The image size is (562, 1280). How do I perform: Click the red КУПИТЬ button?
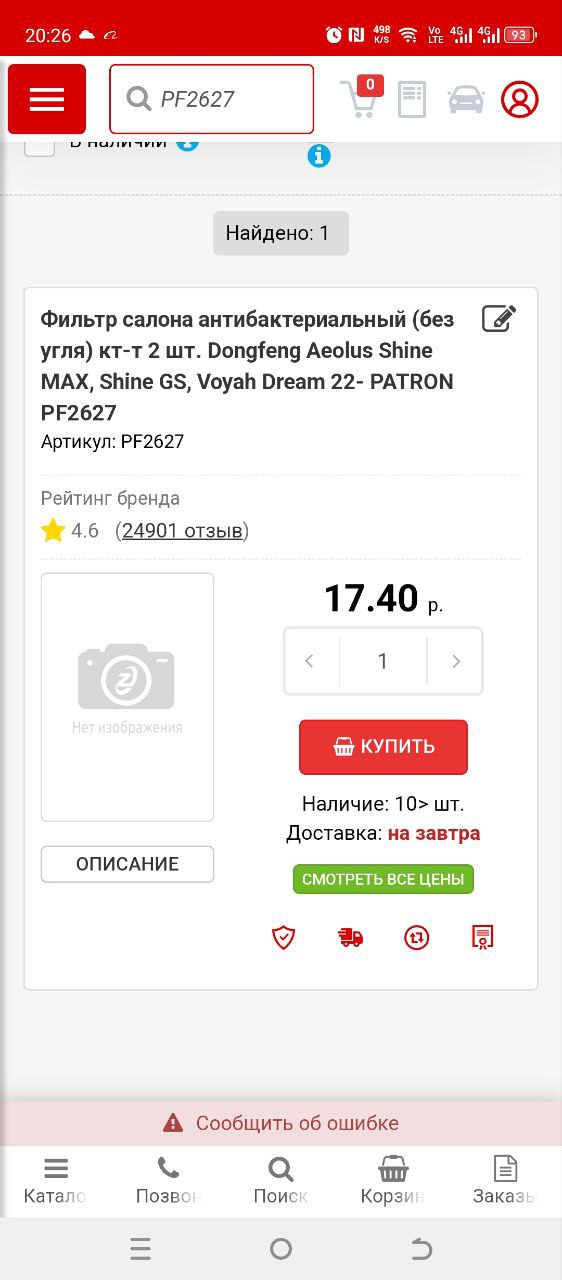pos(383,747)
